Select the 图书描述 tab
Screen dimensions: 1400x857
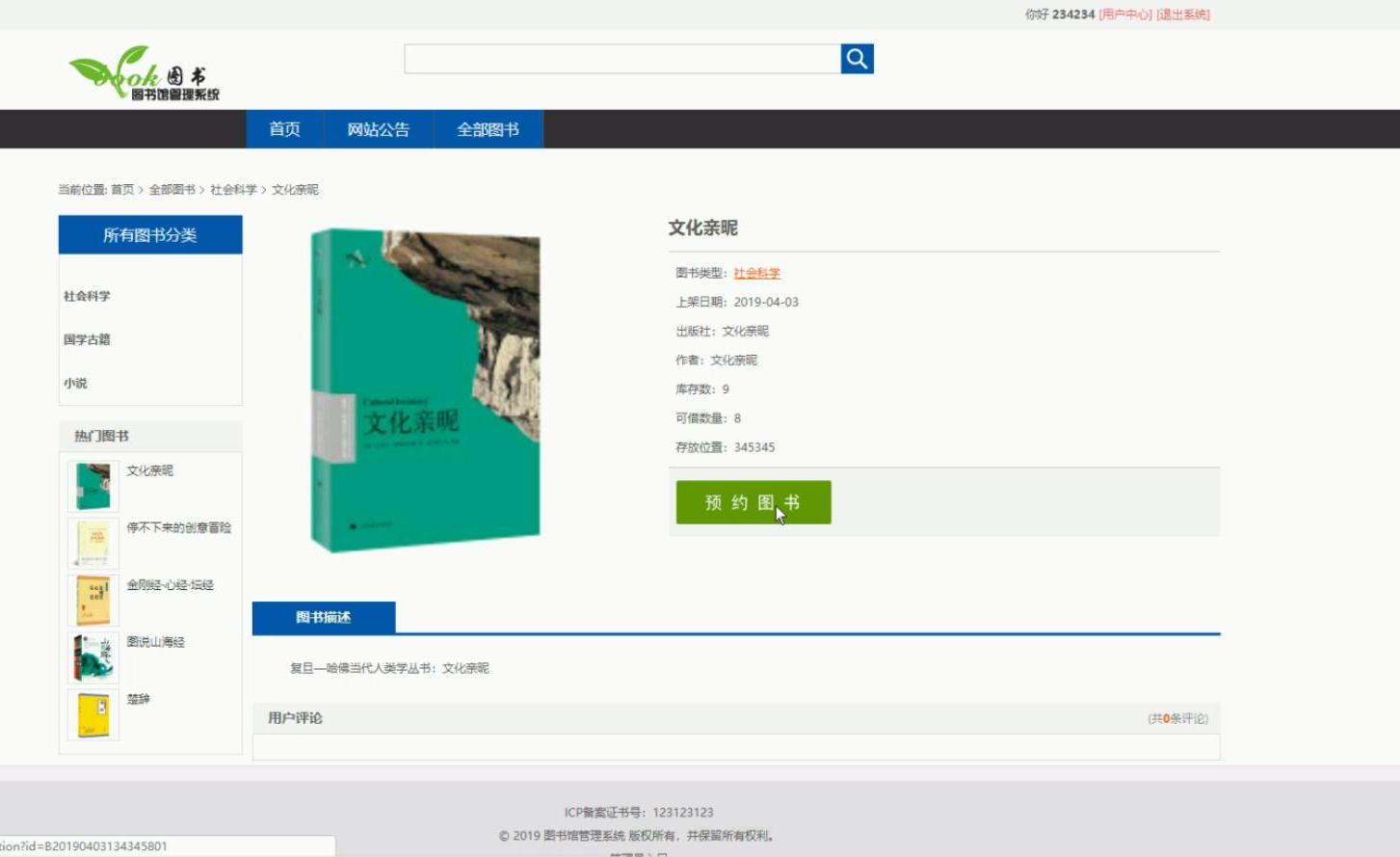(x=323, y=617)
